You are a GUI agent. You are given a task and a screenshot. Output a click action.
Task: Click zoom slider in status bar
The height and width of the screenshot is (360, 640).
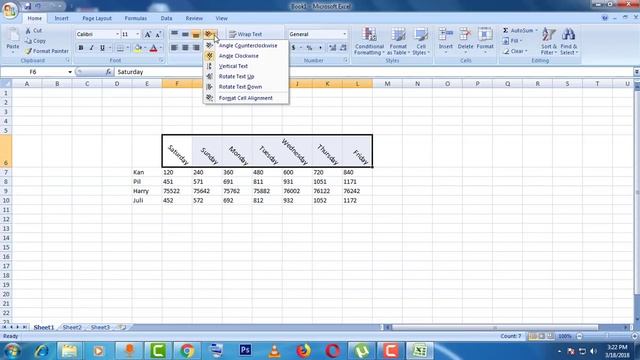607,336
